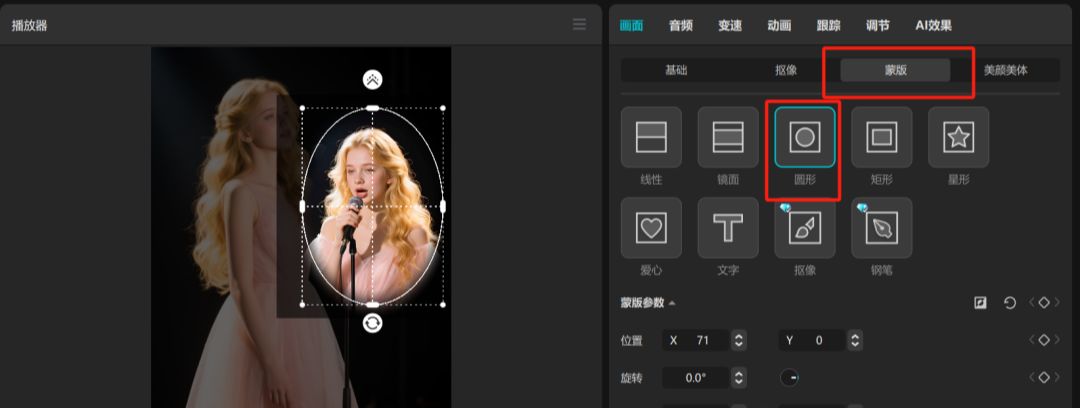
Task: Reset the 蒙版参数 mask parameters
Action: point(1010,303)
